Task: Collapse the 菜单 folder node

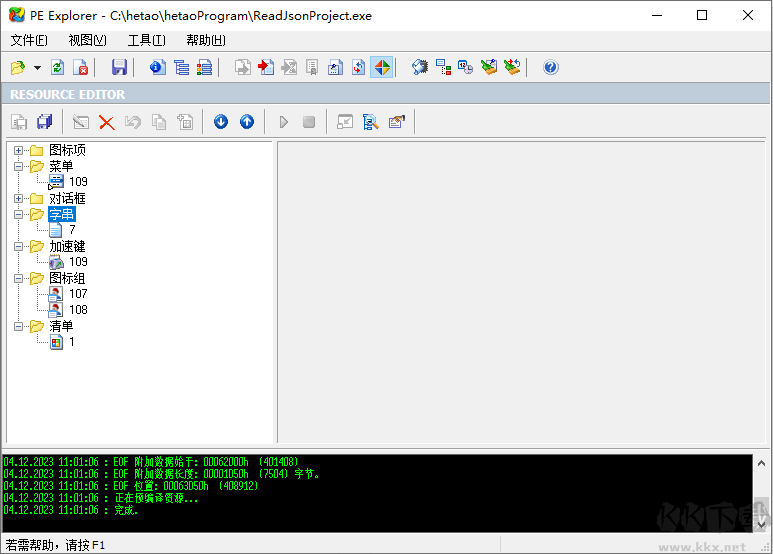Action: pos(19,166)
